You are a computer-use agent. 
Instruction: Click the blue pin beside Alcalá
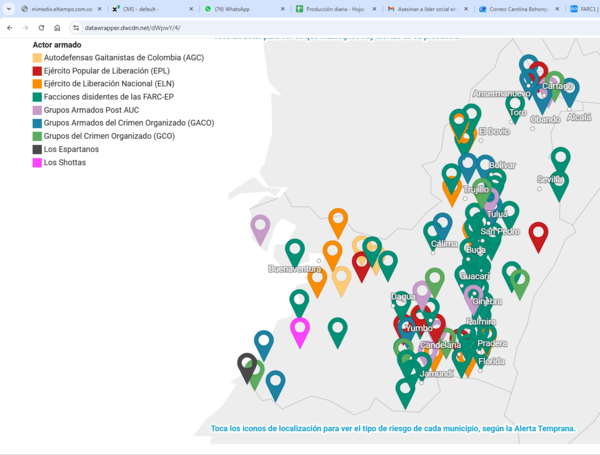(x=569, y=90)
